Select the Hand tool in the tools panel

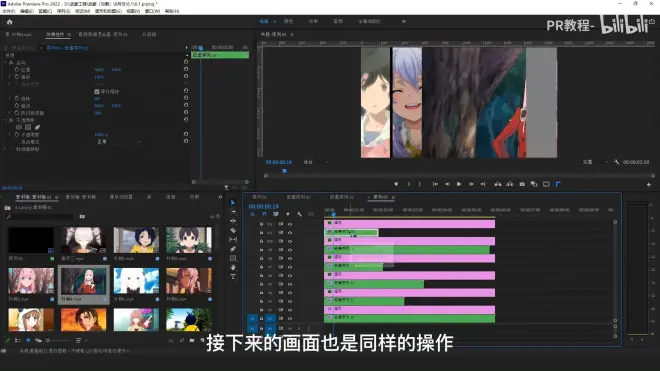(x=233, y=267)
